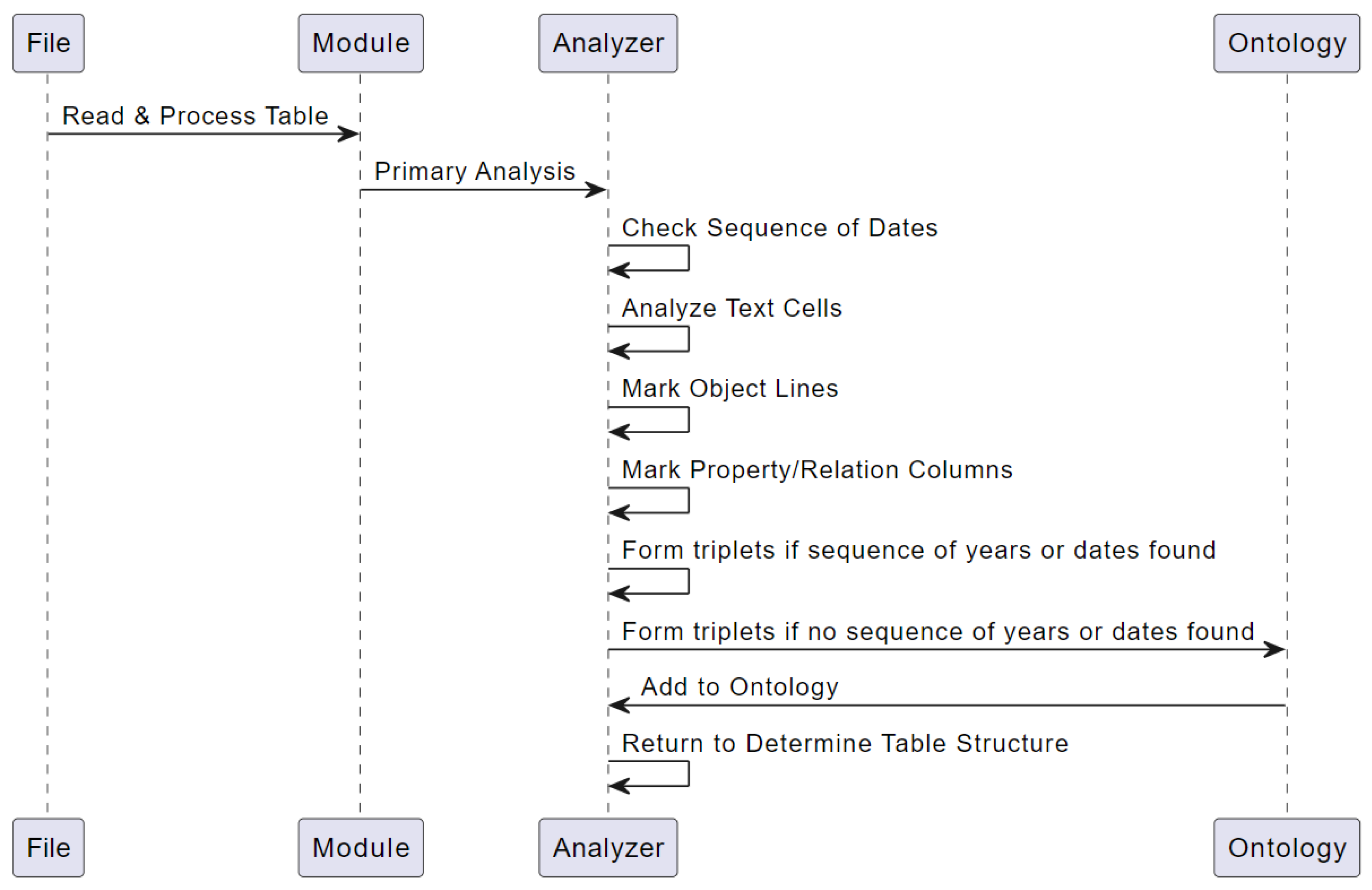Click the top Analyzer participant box
This screenshot has width=1372, height=890.
pos(608,43)
